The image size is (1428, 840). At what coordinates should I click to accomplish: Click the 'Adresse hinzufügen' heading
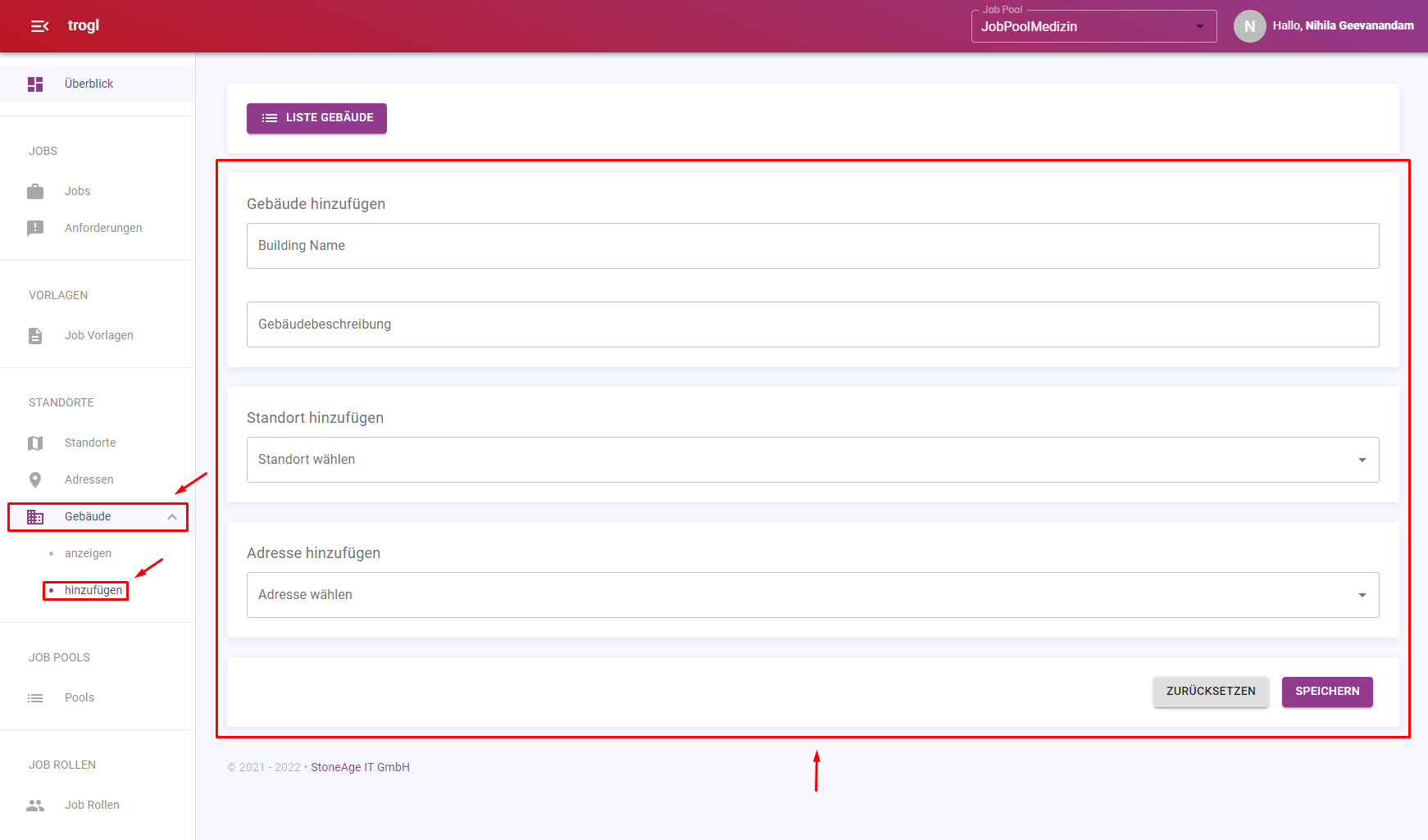(x=313, y=553)
